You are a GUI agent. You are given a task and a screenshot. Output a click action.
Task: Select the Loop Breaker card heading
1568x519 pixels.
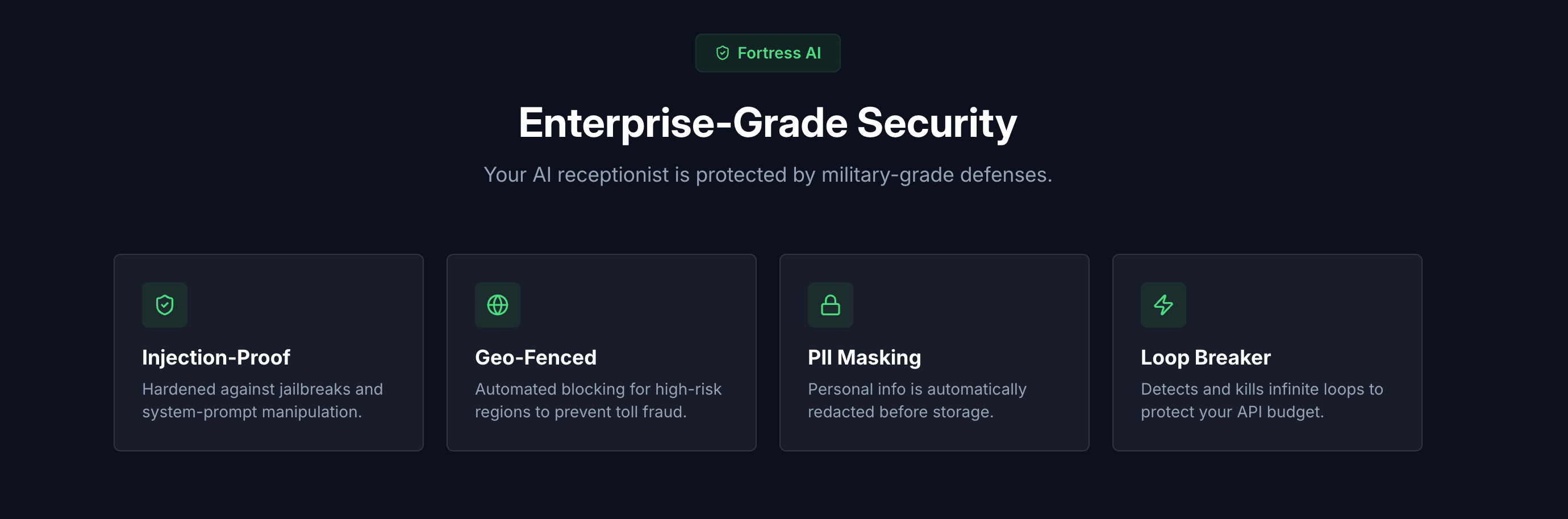1205,357
